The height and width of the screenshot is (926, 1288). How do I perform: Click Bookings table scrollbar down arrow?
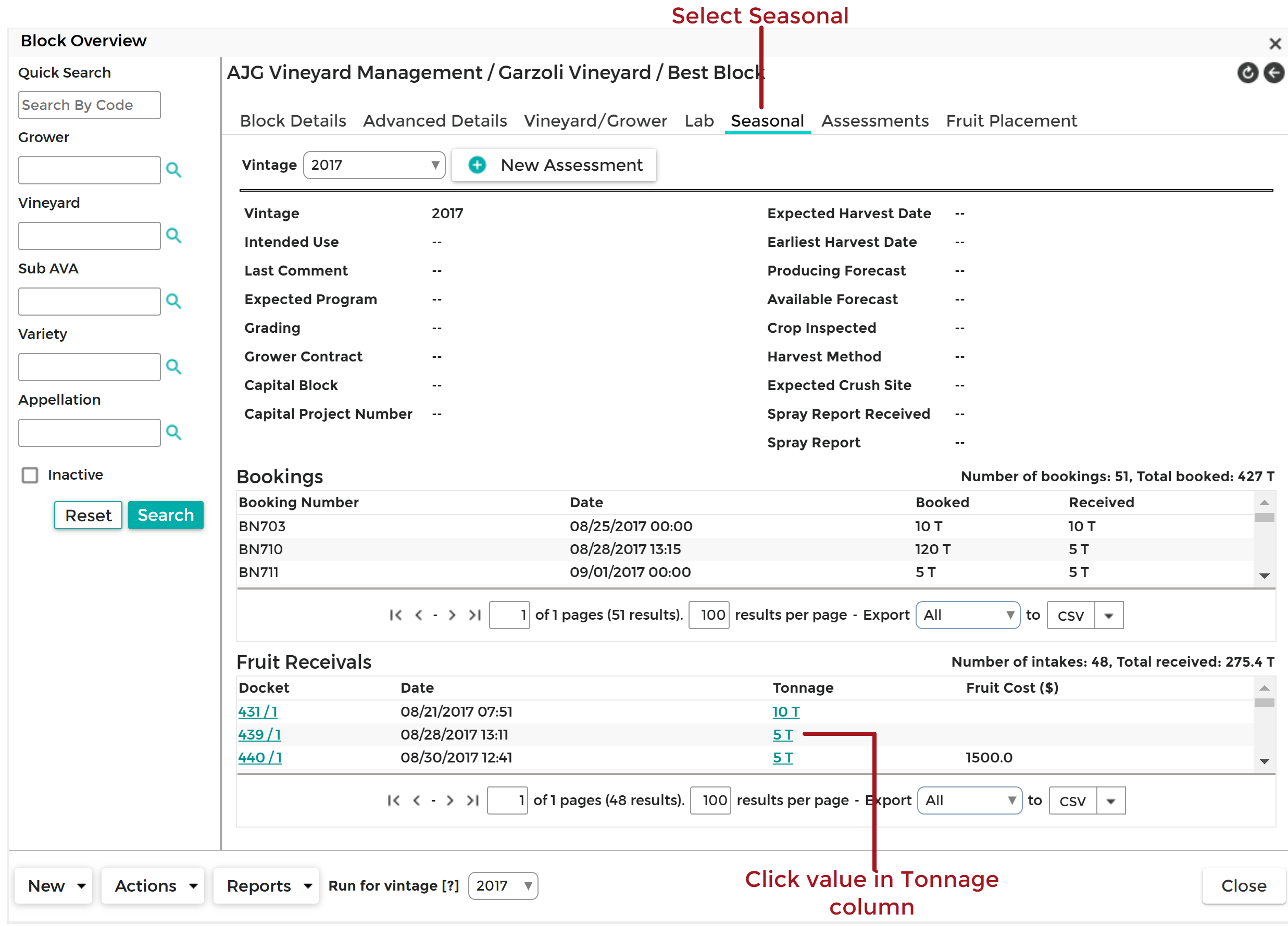click(x=1264, y=575)
